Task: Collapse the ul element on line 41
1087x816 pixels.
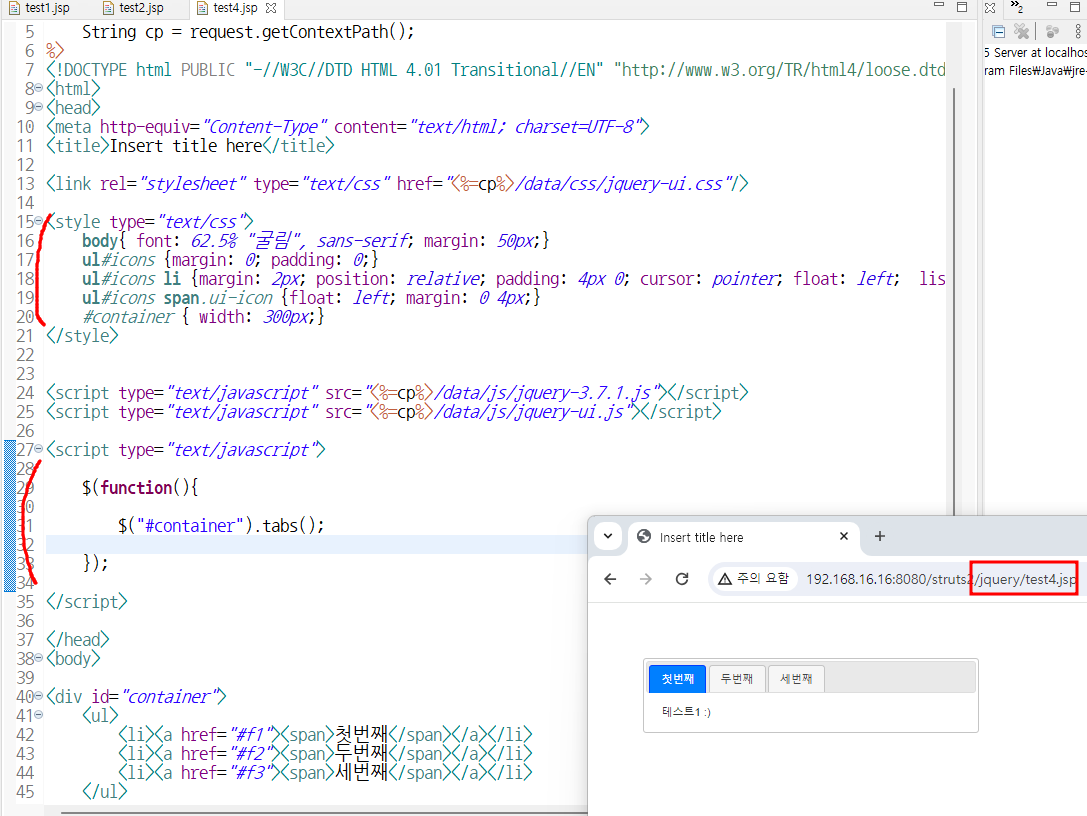Action: coord(39,715)
